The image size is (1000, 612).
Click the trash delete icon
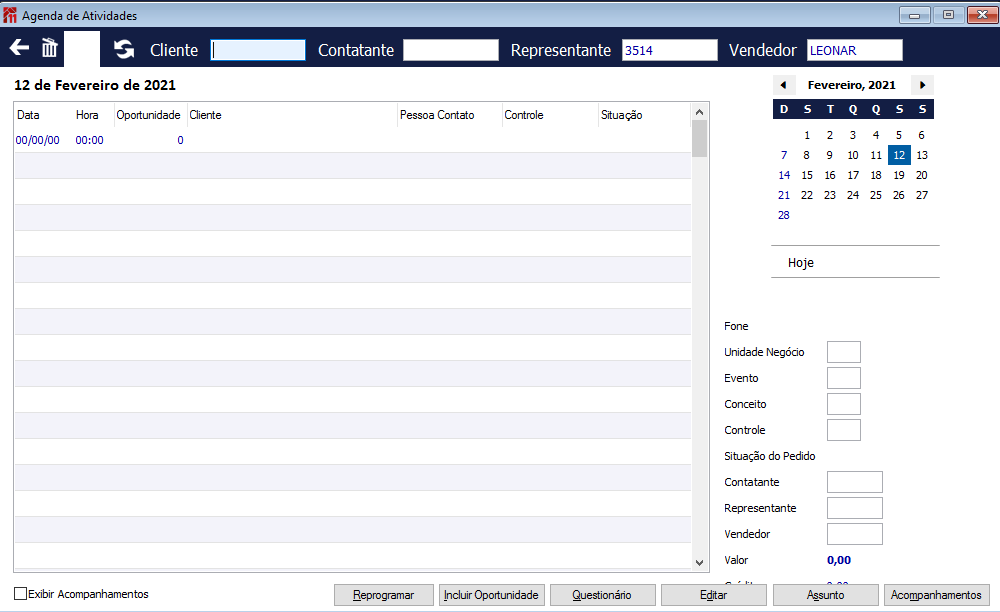pyautogui.click(x=50, y=48)
